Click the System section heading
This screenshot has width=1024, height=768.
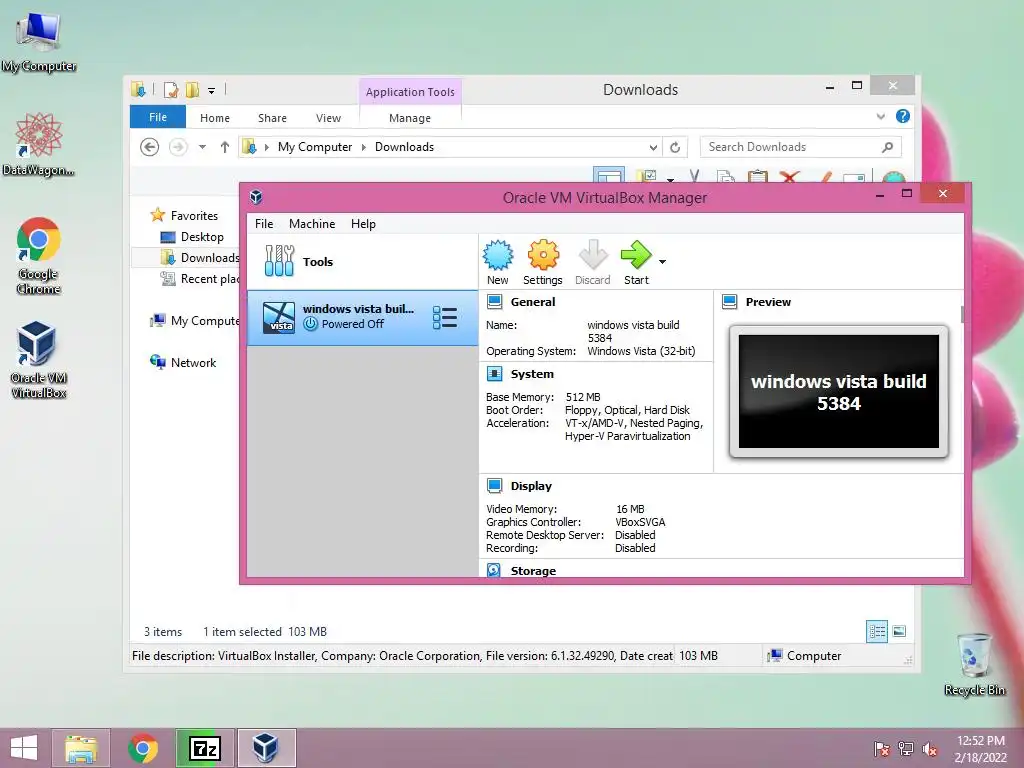coord(532,374)
